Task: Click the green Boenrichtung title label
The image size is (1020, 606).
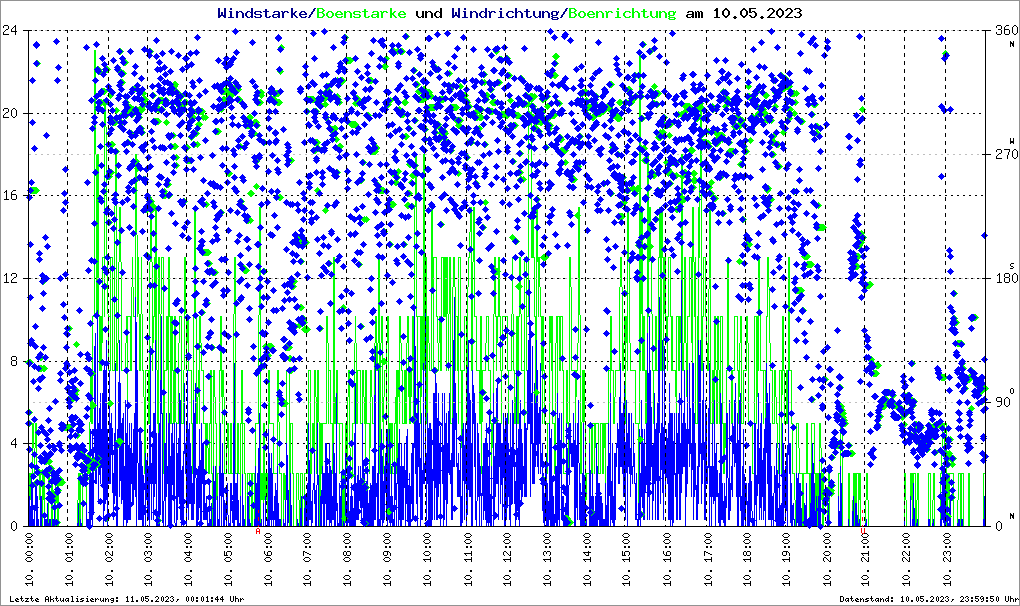Action: pyautogui.click(x=622, y=13)
